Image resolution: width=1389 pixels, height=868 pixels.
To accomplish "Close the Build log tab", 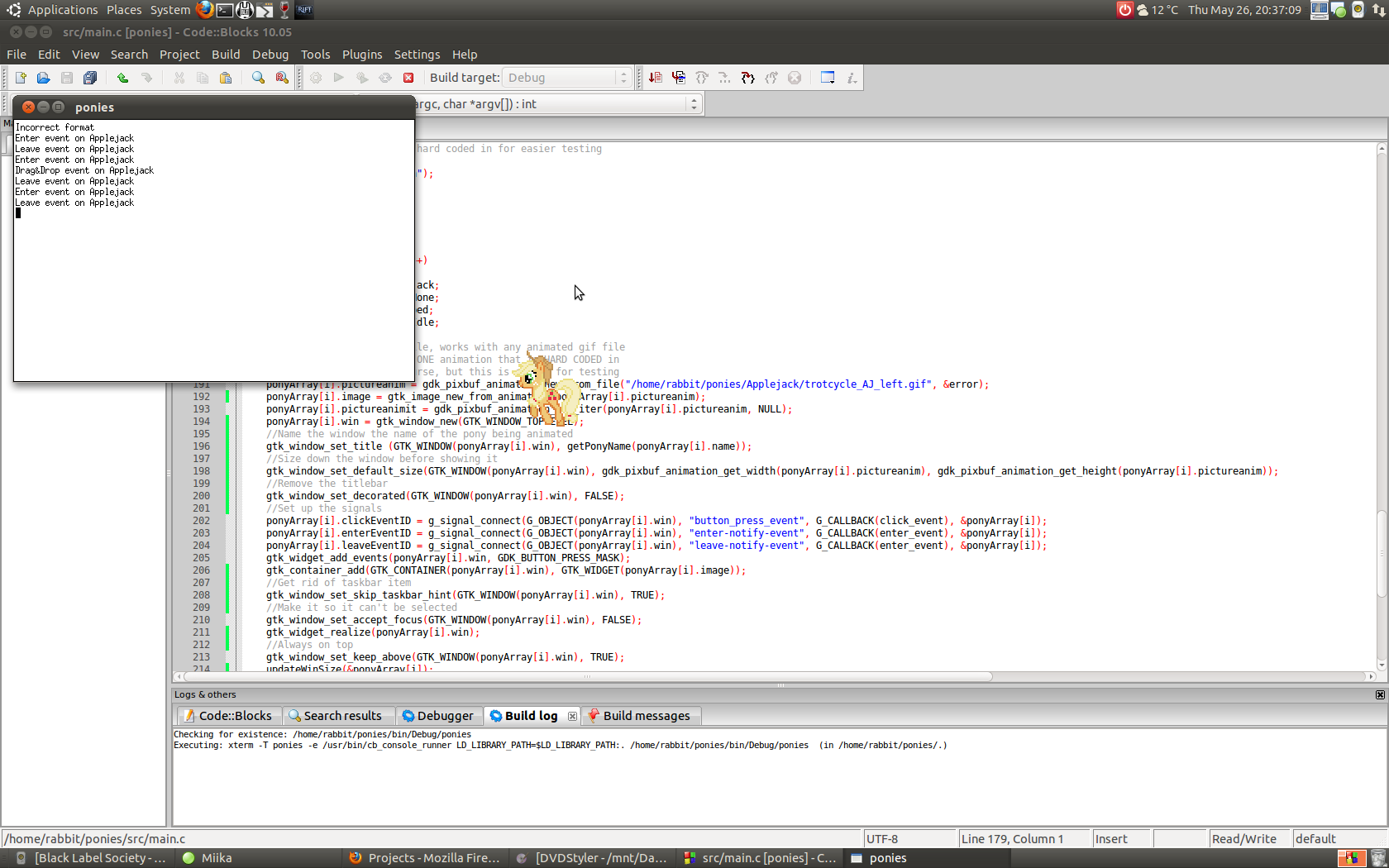I will click(572, 716).
